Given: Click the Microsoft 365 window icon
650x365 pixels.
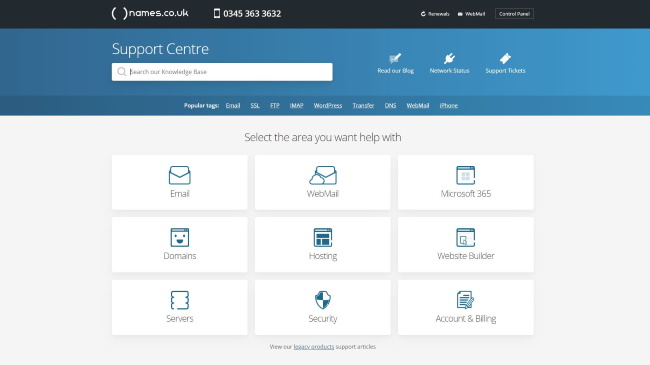Looking at the screenshot, I should pyautogui.click(x=466, y=175).
